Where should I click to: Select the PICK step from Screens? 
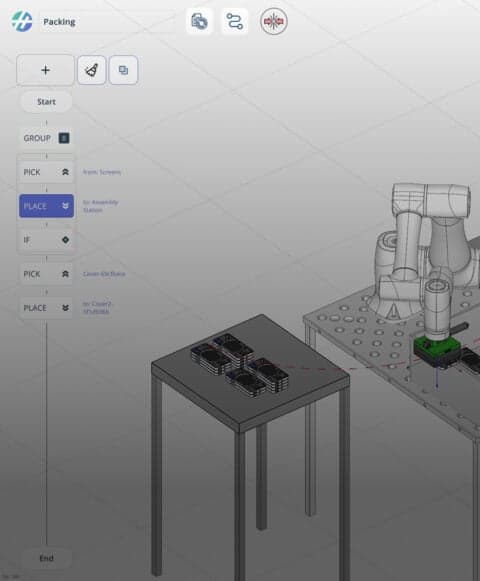point(46,172)
